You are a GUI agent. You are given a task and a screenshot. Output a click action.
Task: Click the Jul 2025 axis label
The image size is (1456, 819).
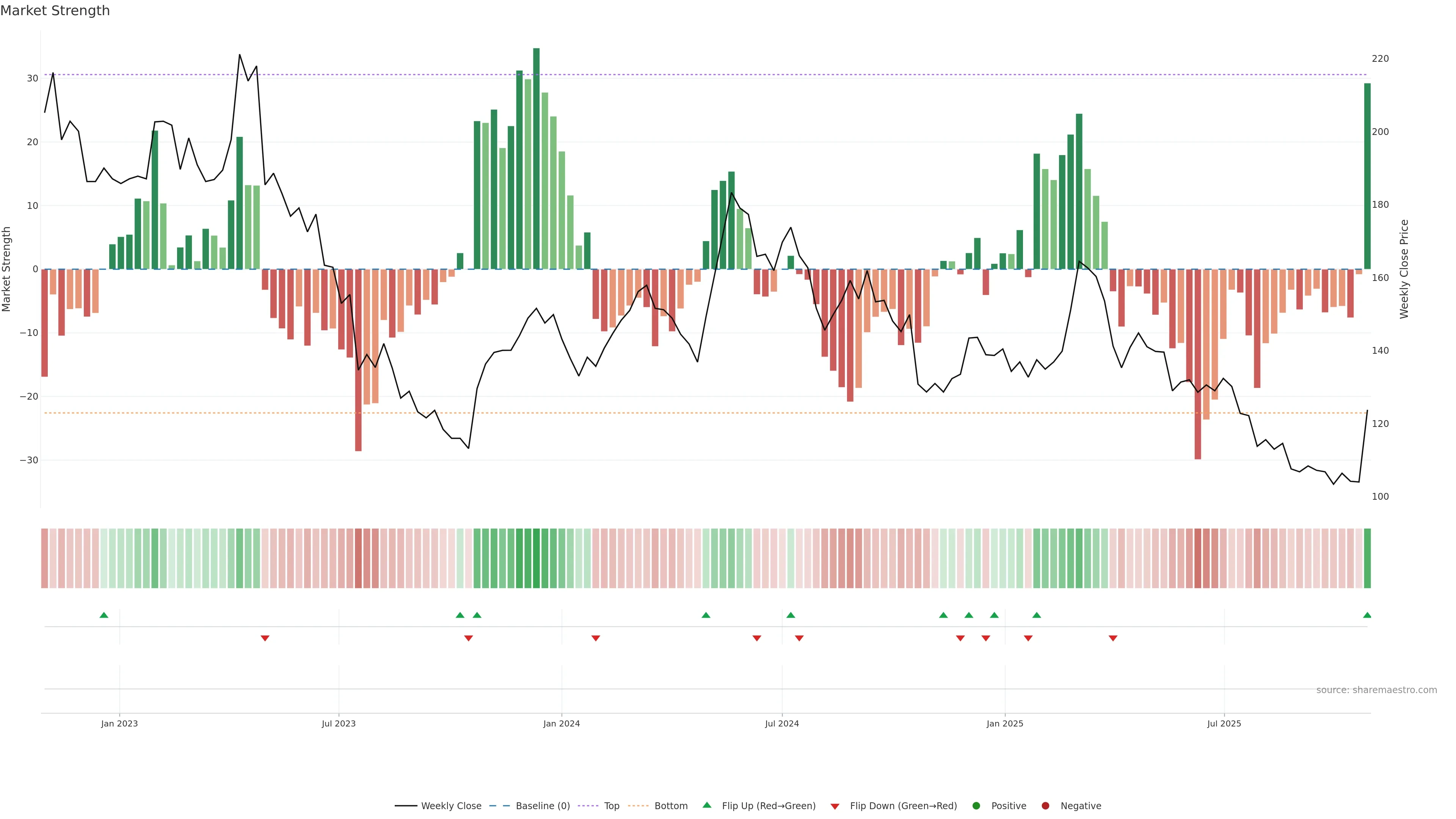1224,723
